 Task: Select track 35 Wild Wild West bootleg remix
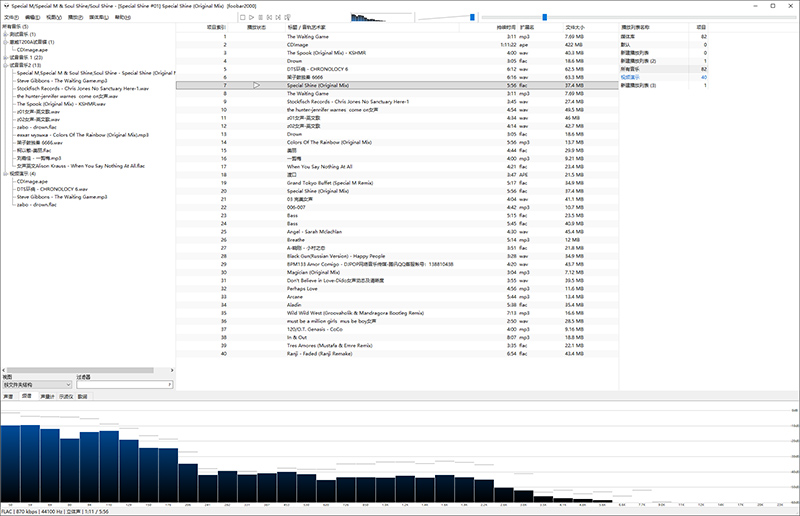pos(397,313)
